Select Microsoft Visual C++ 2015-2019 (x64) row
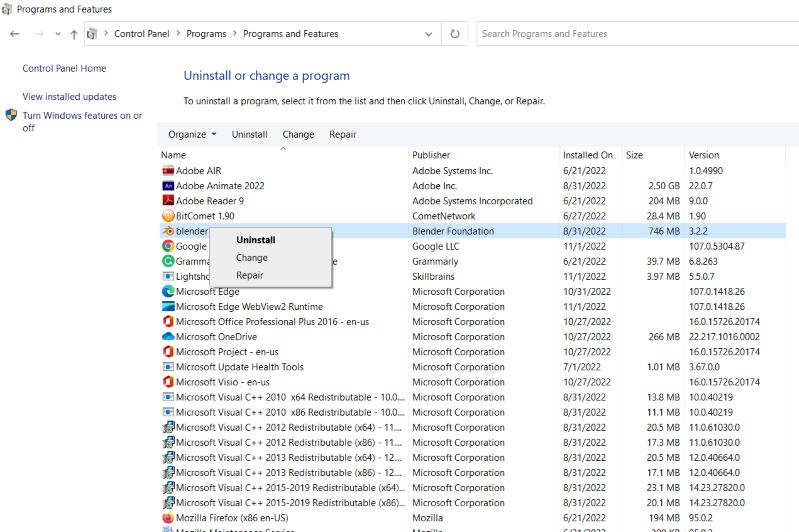Image resolution: width=799 pixels, height=532 pixels. pos(472,488)
